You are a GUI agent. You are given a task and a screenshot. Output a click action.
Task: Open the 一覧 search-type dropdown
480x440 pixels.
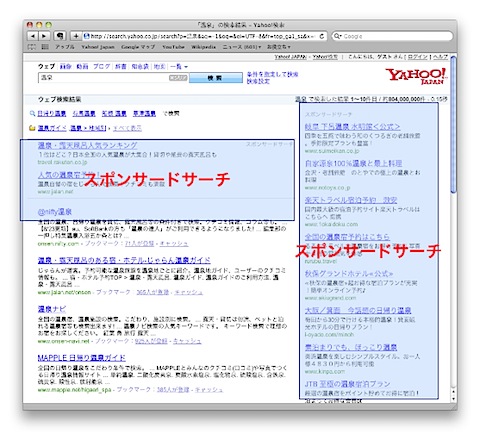179,67
